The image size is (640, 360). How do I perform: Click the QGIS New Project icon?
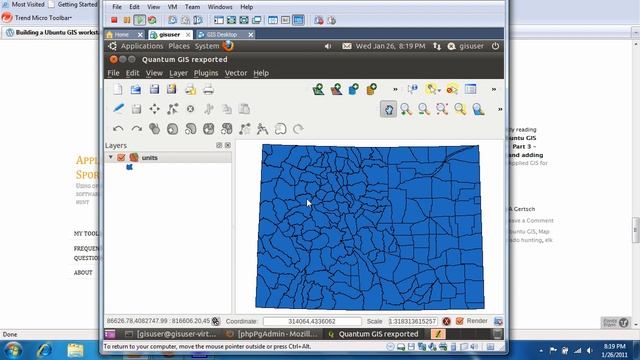(x=118, y=89)
